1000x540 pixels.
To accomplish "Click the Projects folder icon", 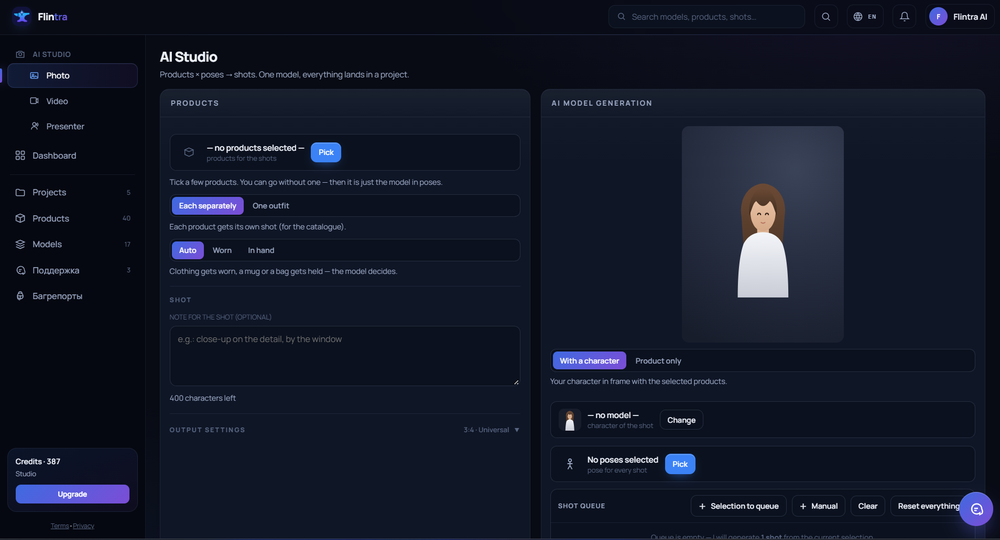I will pyautogui.click(x=20, y=192).
